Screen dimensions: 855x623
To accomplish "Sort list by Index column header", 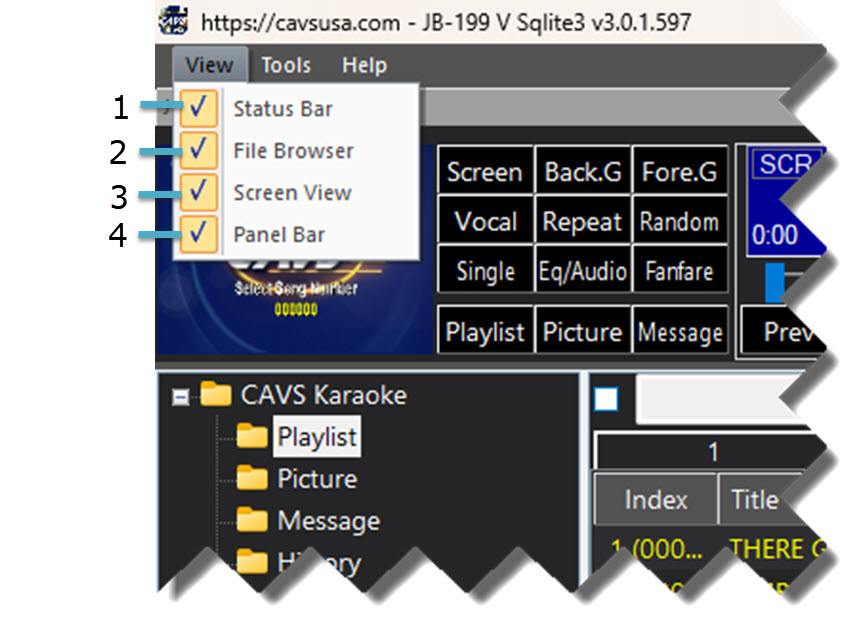I will tap(655, 500).
